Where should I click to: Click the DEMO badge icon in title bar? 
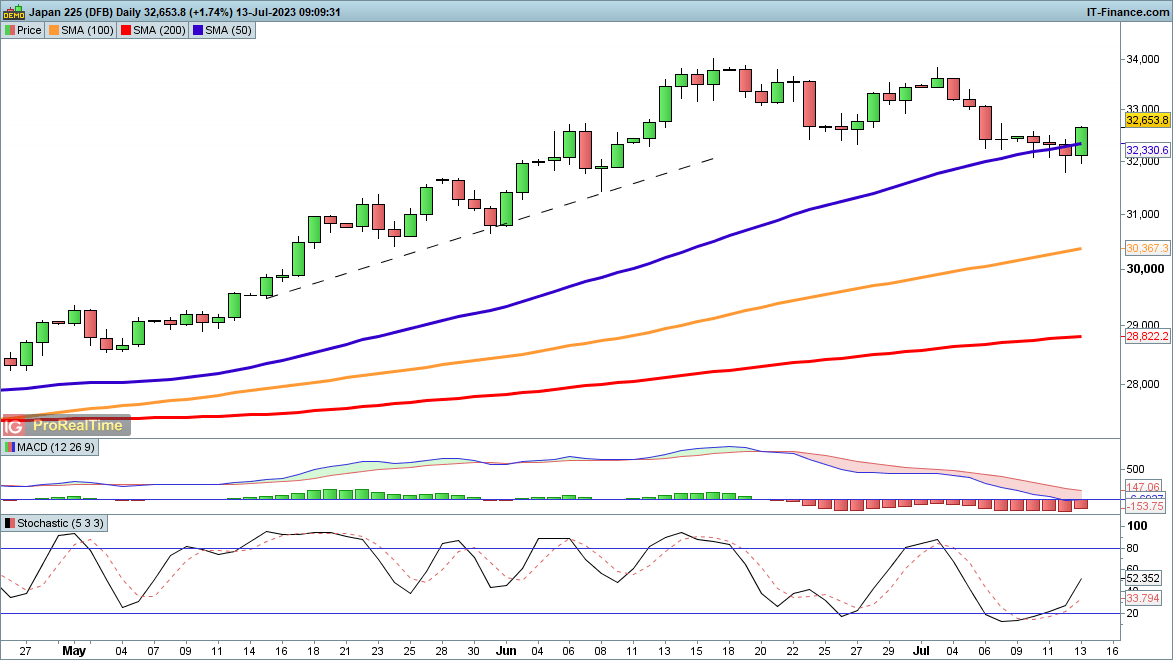[x=13, y=12]
